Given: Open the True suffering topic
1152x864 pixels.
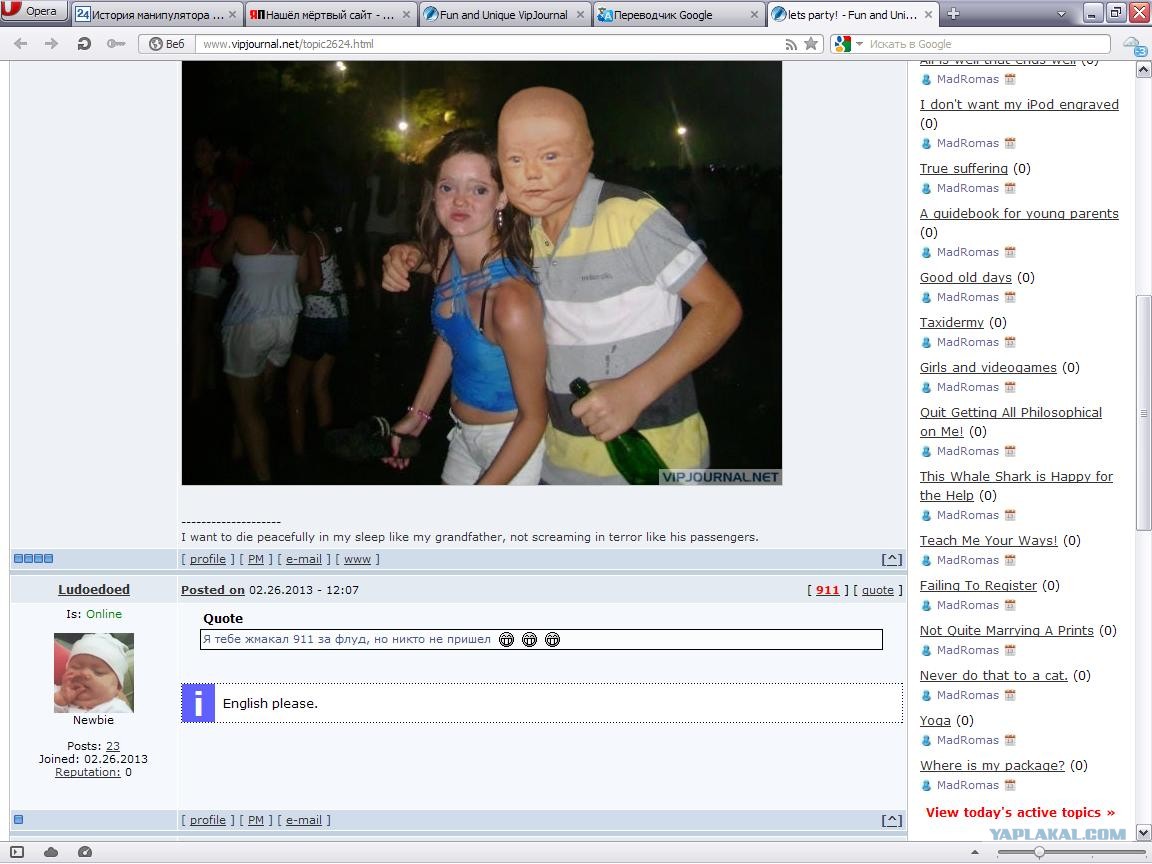Looking at the screenshot, I should point(964,168).
